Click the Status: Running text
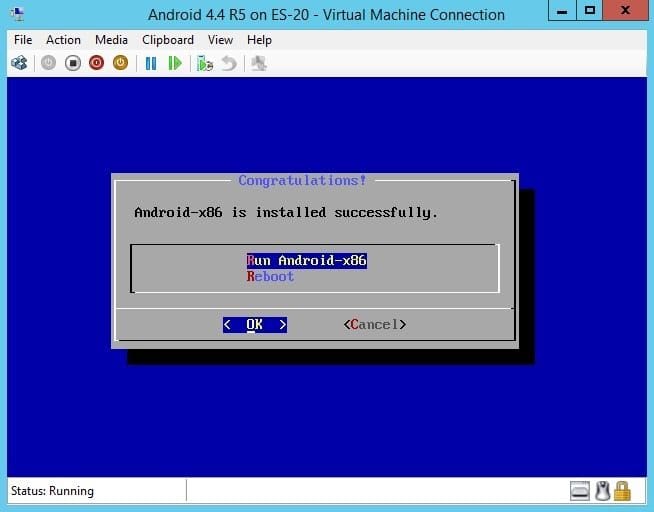 click(x=52, y=491)
